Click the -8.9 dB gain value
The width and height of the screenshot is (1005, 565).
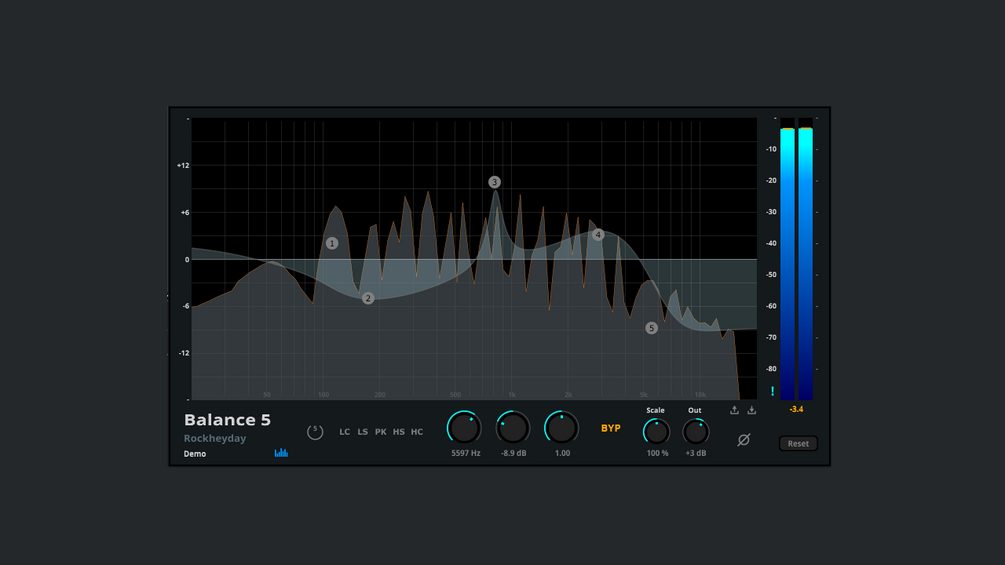pos(513,454)
